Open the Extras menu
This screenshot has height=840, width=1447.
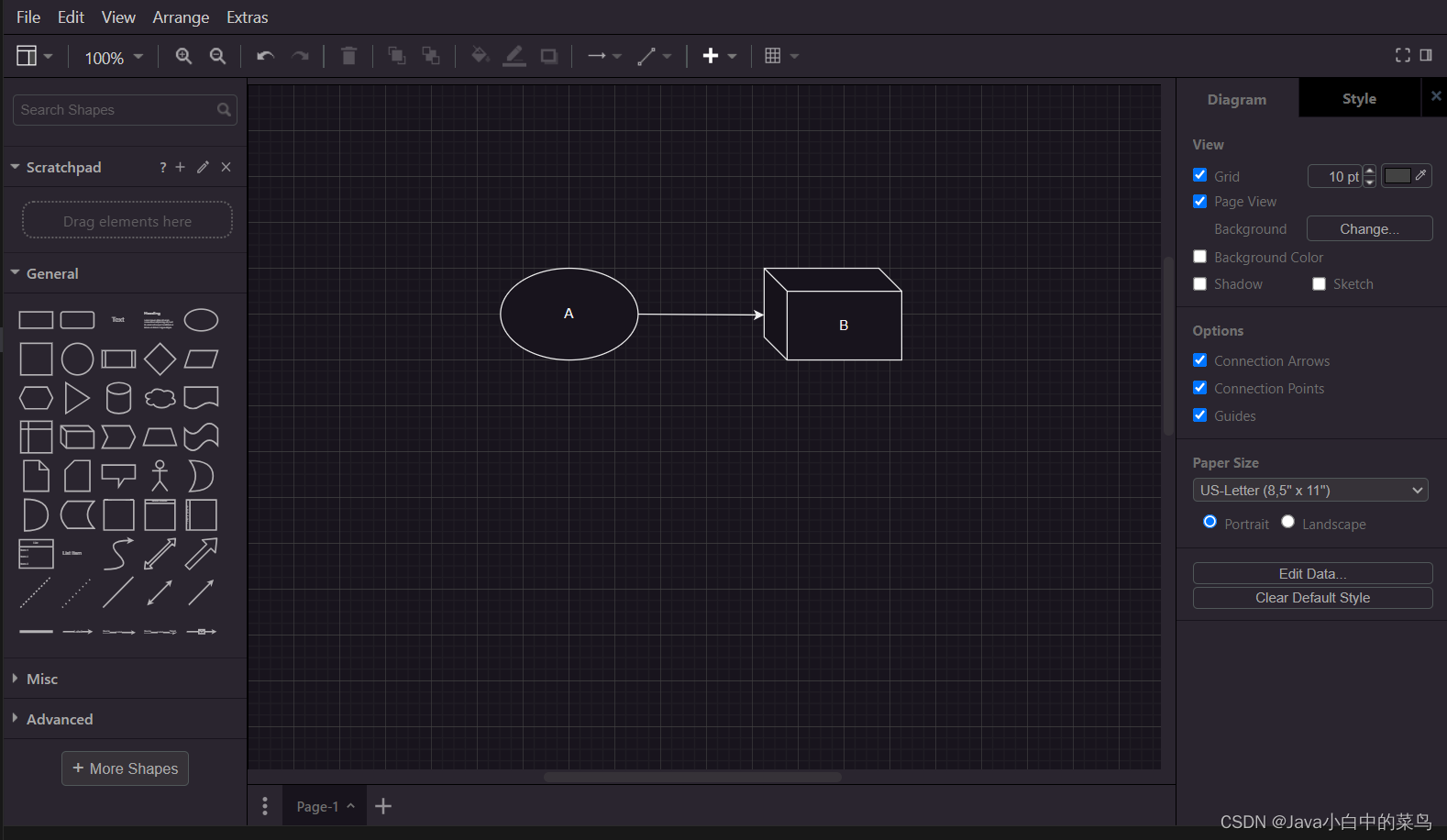tap(248, 17)
